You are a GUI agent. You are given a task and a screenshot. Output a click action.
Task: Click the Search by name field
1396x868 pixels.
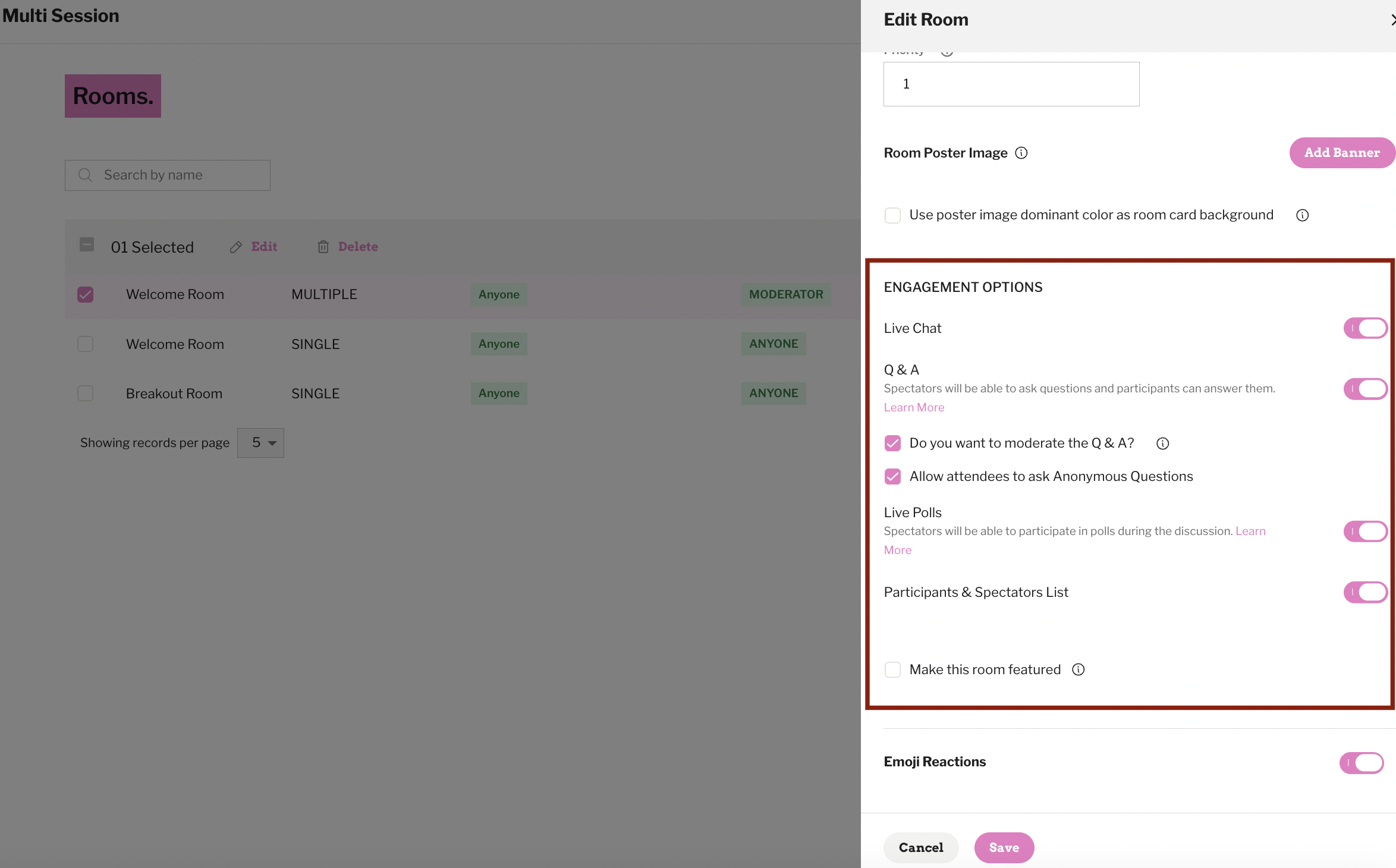pyautogui.click(x=168, y=175)
